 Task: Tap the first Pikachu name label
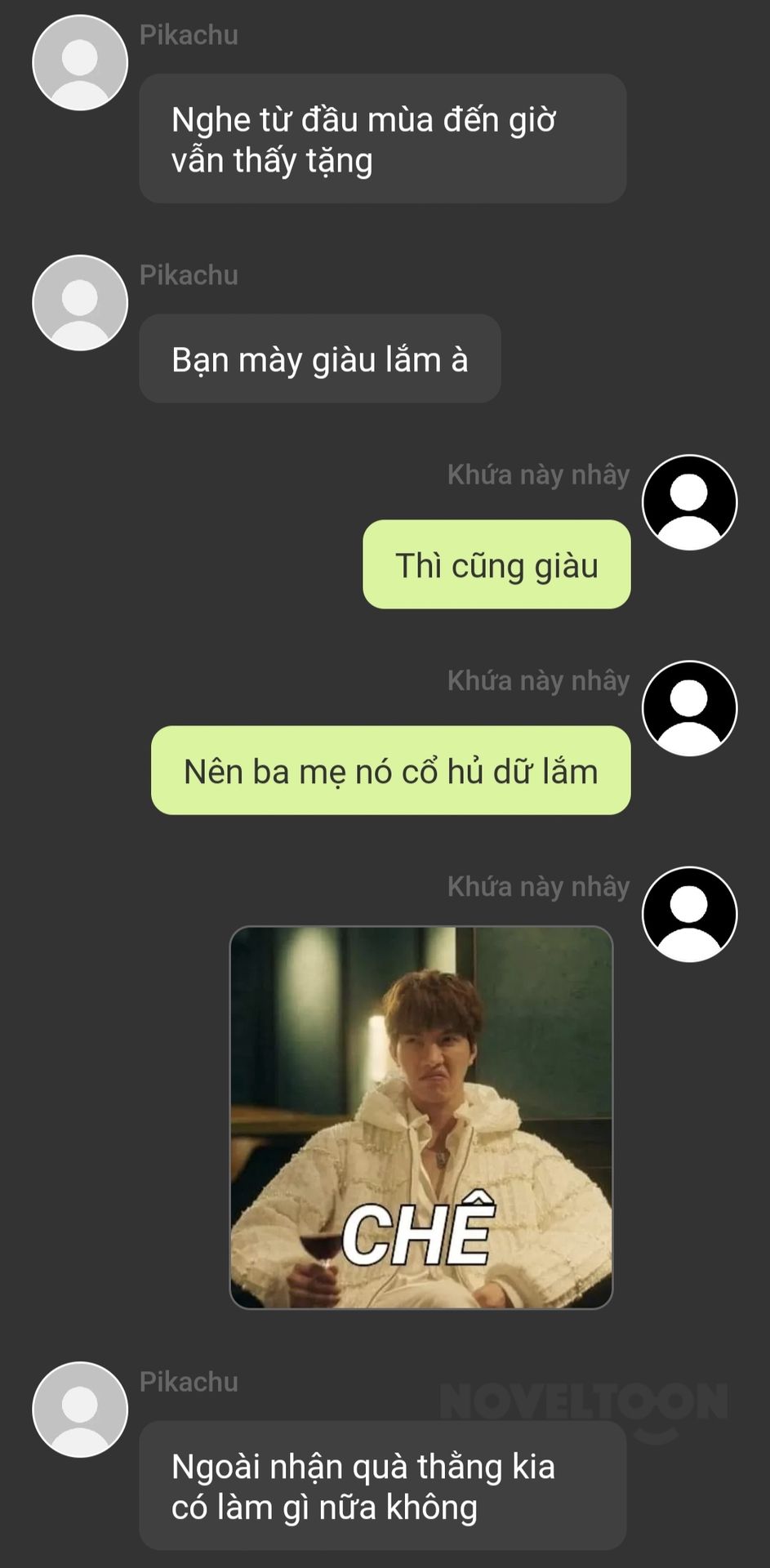pos(189,35)
